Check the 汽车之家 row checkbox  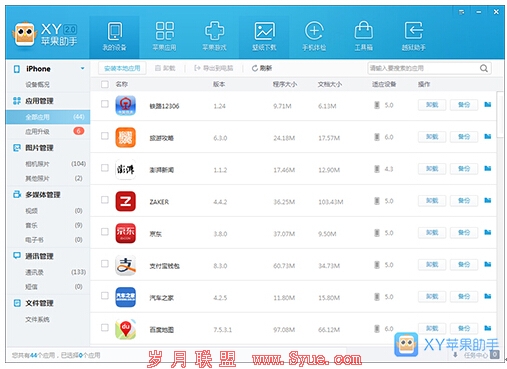point(105,296)
